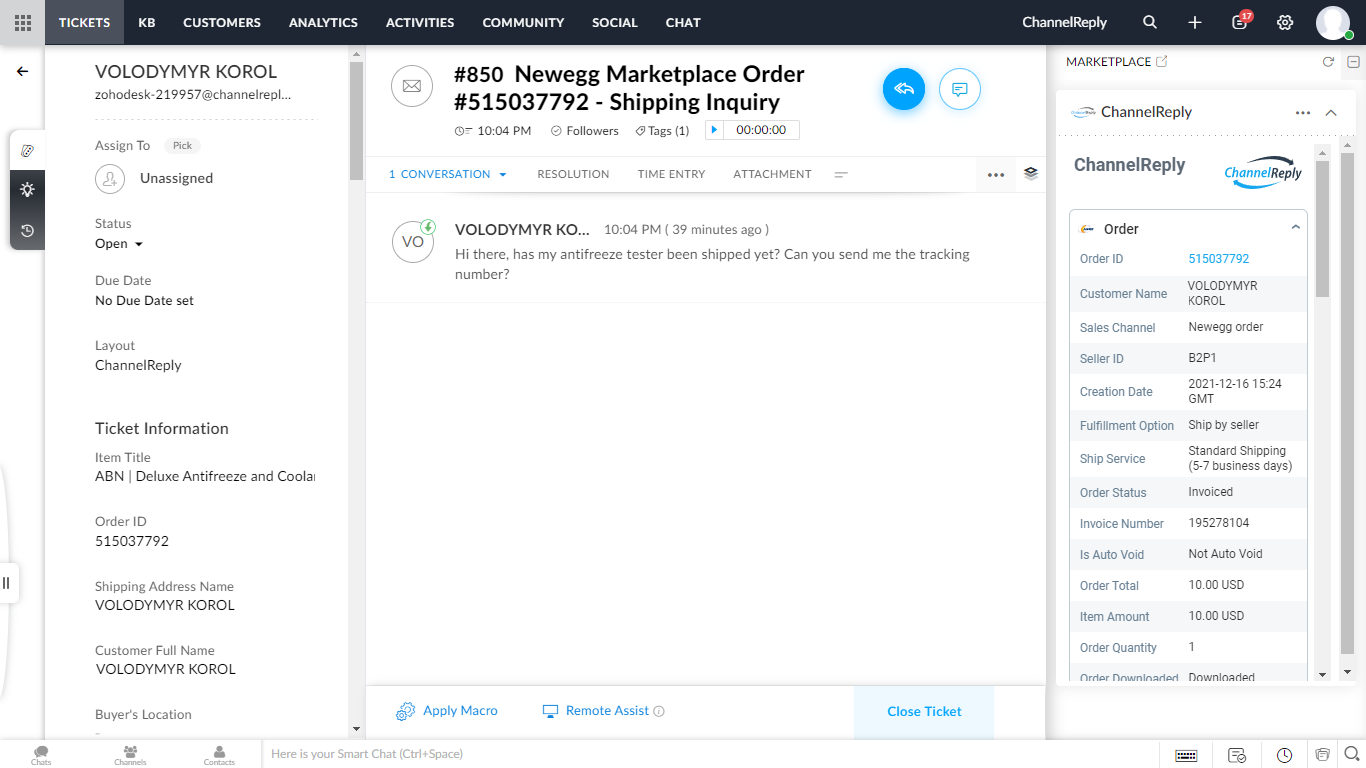Open the Tickets tab
The height and width of the screenshot is (768, 1366).
coord(84,22)
